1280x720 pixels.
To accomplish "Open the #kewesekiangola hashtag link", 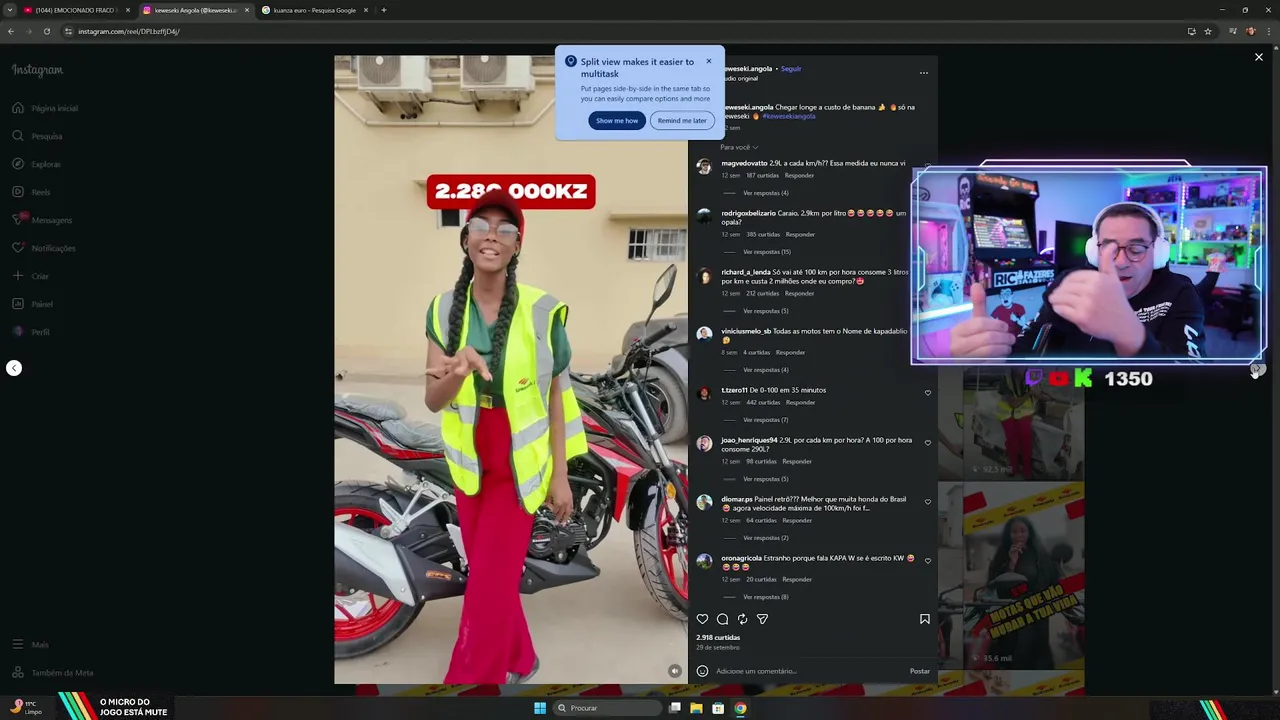I will (789, 116).
